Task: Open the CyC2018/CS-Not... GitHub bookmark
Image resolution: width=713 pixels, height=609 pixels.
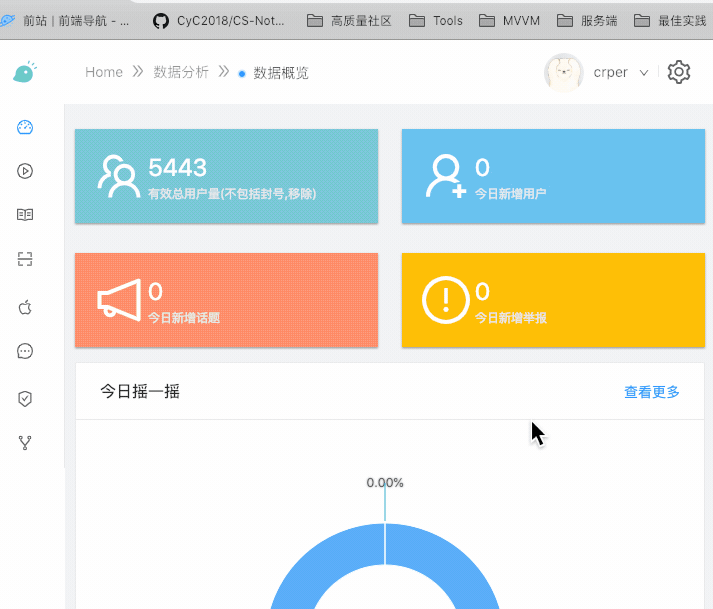Action: (x=218, y=21)
